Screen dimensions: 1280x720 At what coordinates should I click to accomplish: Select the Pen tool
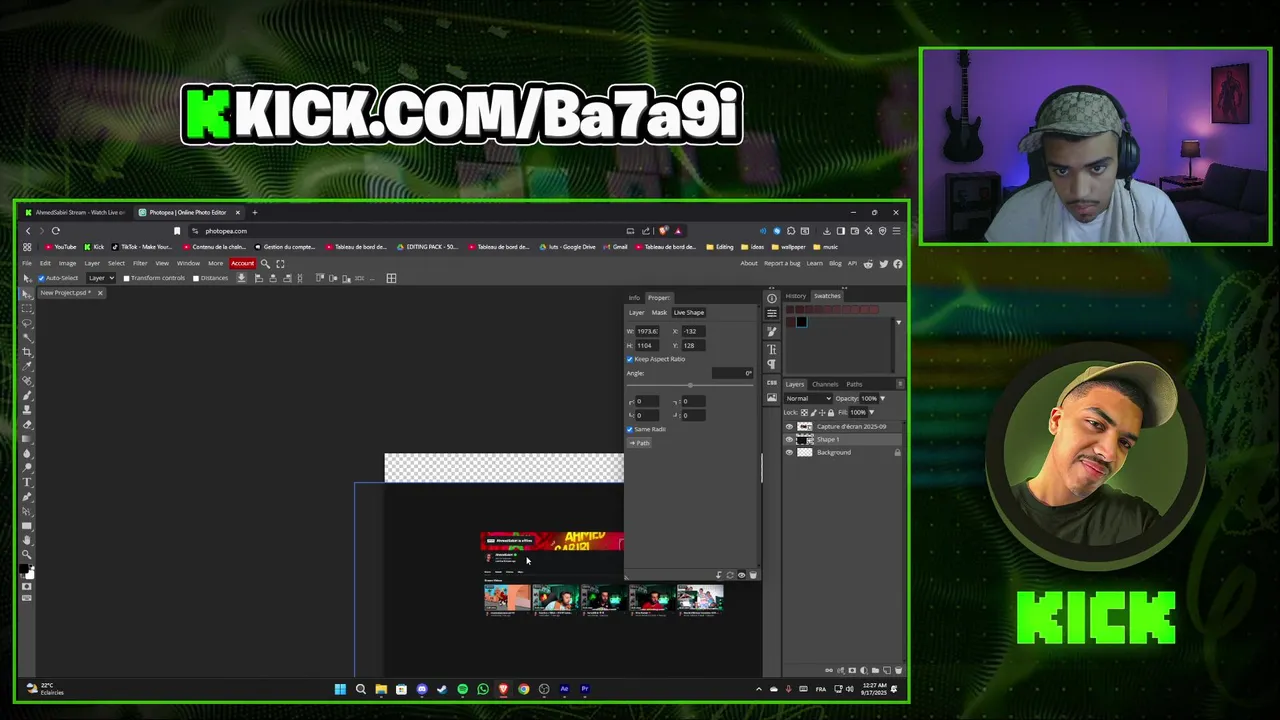(x=27, y=496)
